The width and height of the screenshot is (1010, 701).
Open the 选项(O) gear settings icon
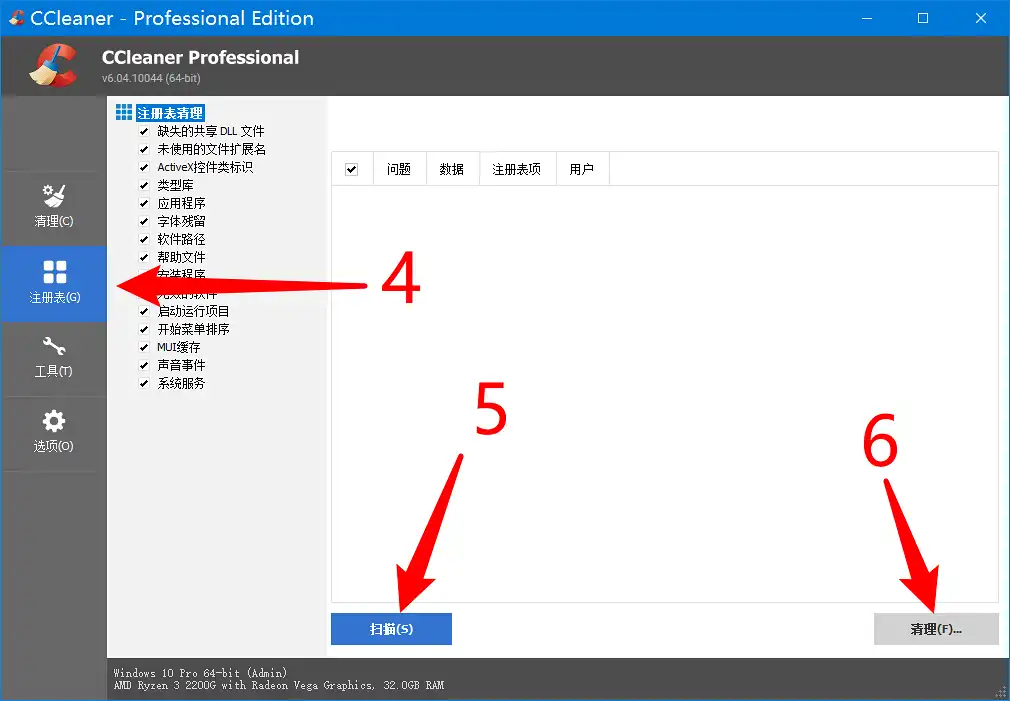click(54, 421)
